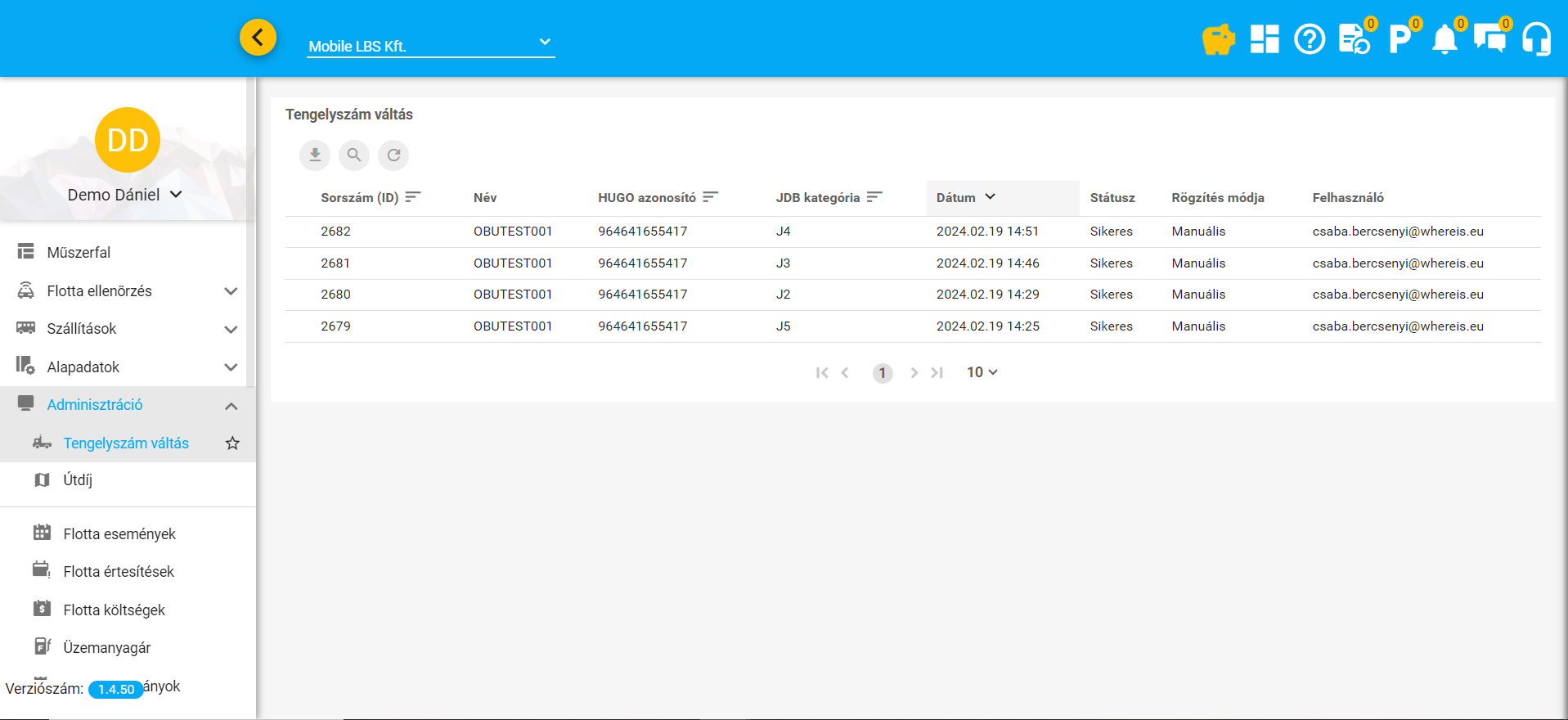The height and width of the screenshot is (720, 1568).
Task: Open the chat messages icon
Action: click(x=1489, y=39)
